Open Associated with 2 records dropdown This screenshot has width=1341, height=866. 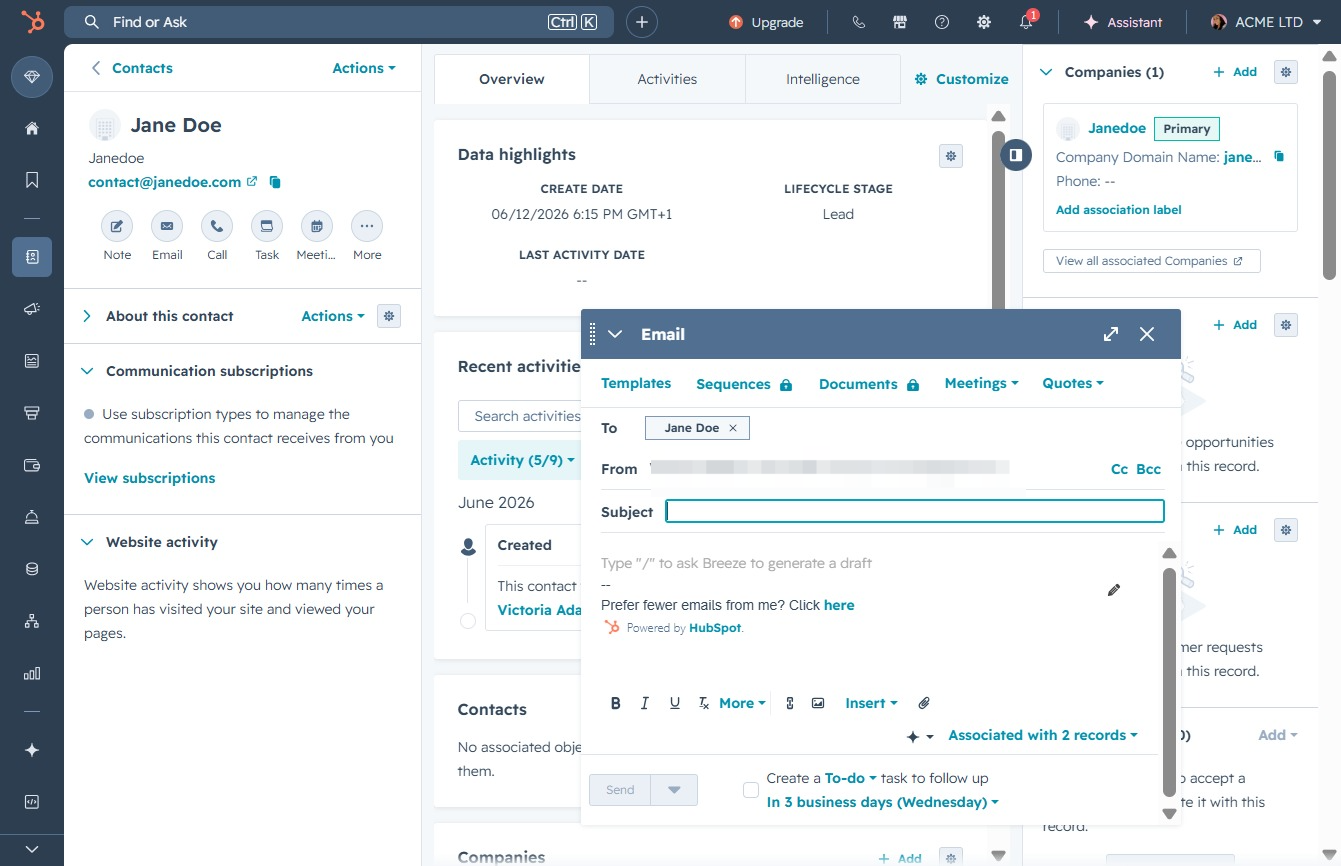[1043, 735]
